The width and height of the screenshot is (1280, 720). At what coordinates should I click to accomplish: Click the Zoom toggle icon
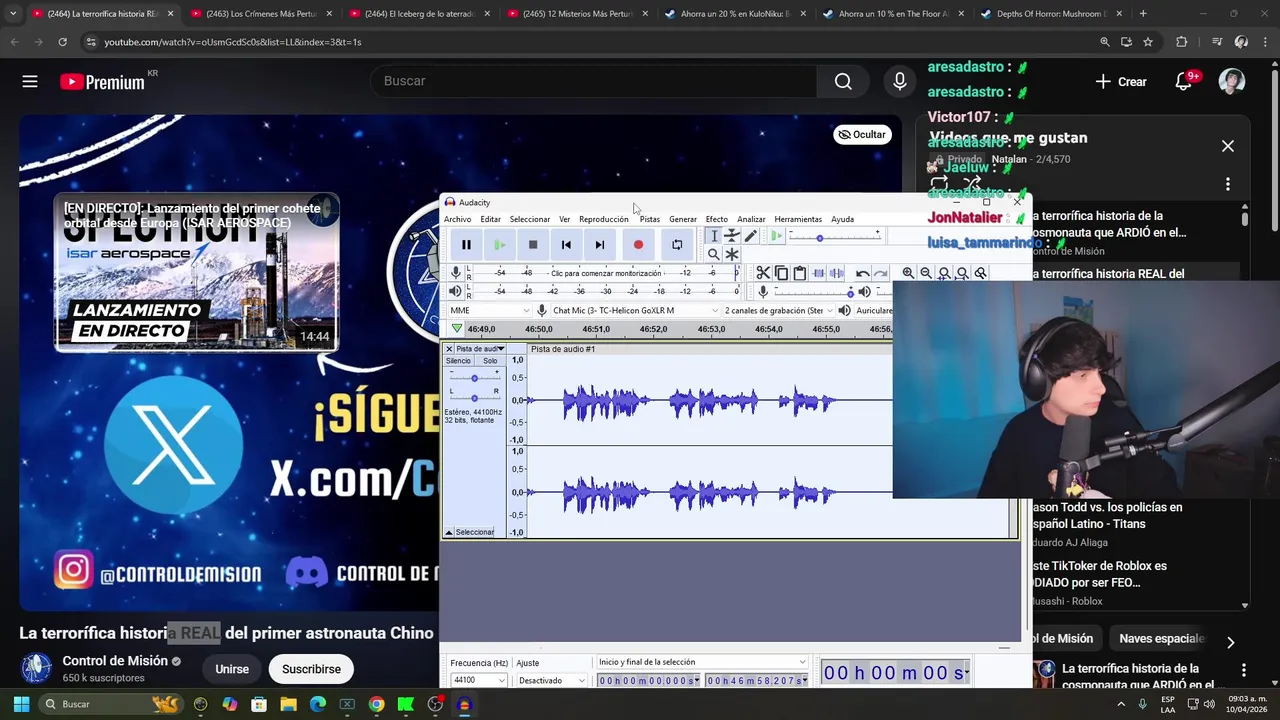point(980,273)
